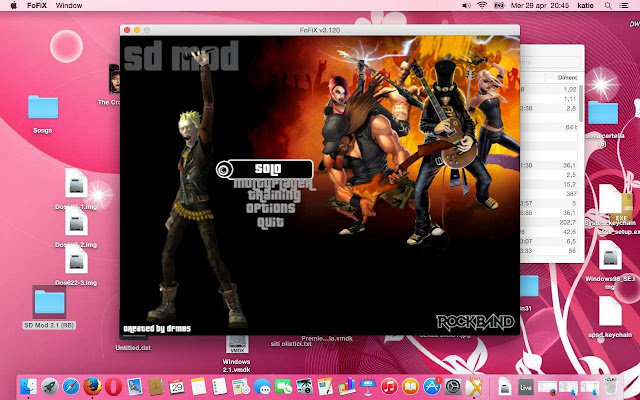Image resolution: width=640 pixels, height=400 pixels.
Task: Open FaceTime in the Dock
Action: [x=283, y=386]
